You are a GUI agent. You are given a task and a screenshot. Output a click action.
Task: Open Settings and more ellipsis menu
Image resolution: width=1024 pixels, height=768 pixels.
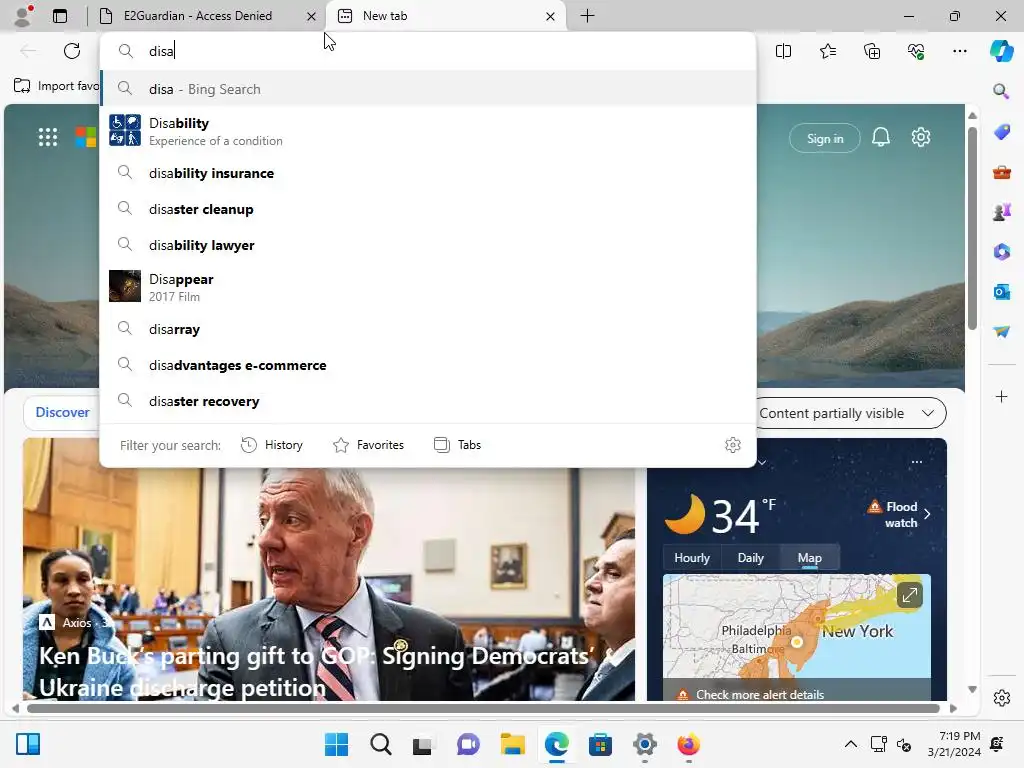click(960, 51)
